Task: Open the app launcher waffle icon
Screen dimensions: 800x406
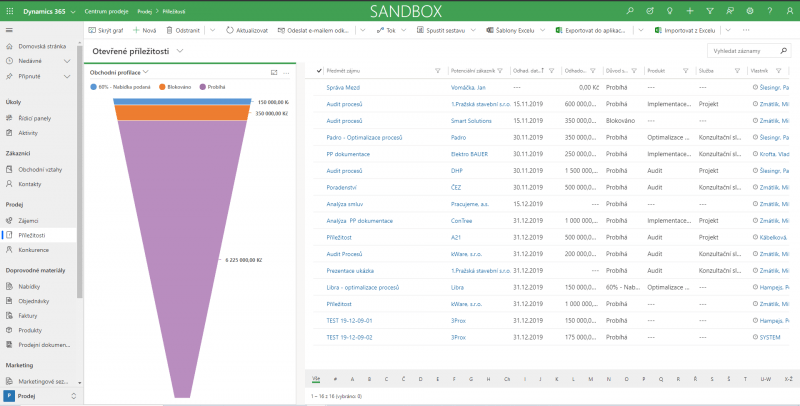Action: [10, 11]
